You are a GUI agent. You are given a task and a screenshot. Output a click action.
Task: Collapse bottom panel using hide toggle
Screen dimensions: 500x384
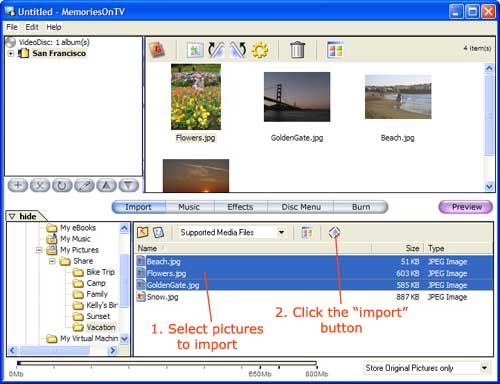pyautogui.click(x=23, y=216)
